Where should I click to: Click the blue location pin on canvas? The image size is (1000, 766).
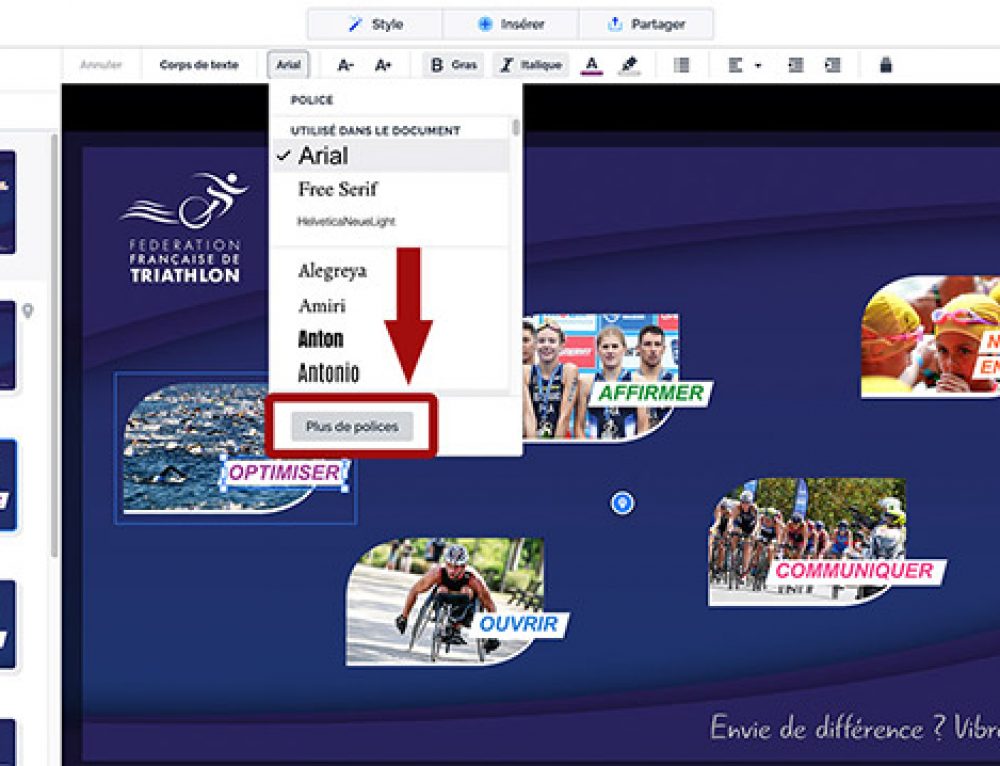(622, 503)
